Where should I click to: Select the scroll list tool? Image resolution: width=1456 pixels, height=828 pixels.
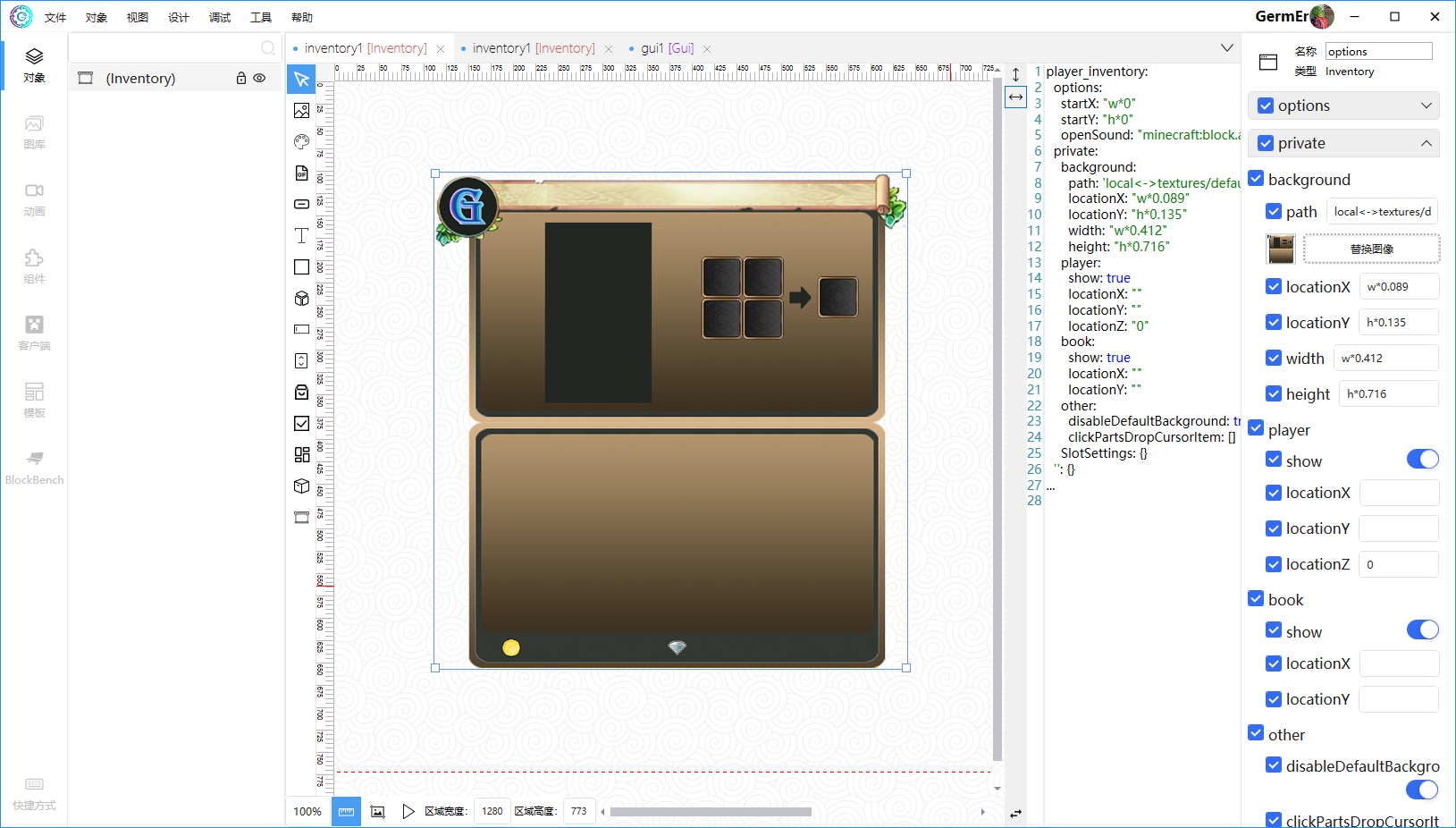[301, 360]
